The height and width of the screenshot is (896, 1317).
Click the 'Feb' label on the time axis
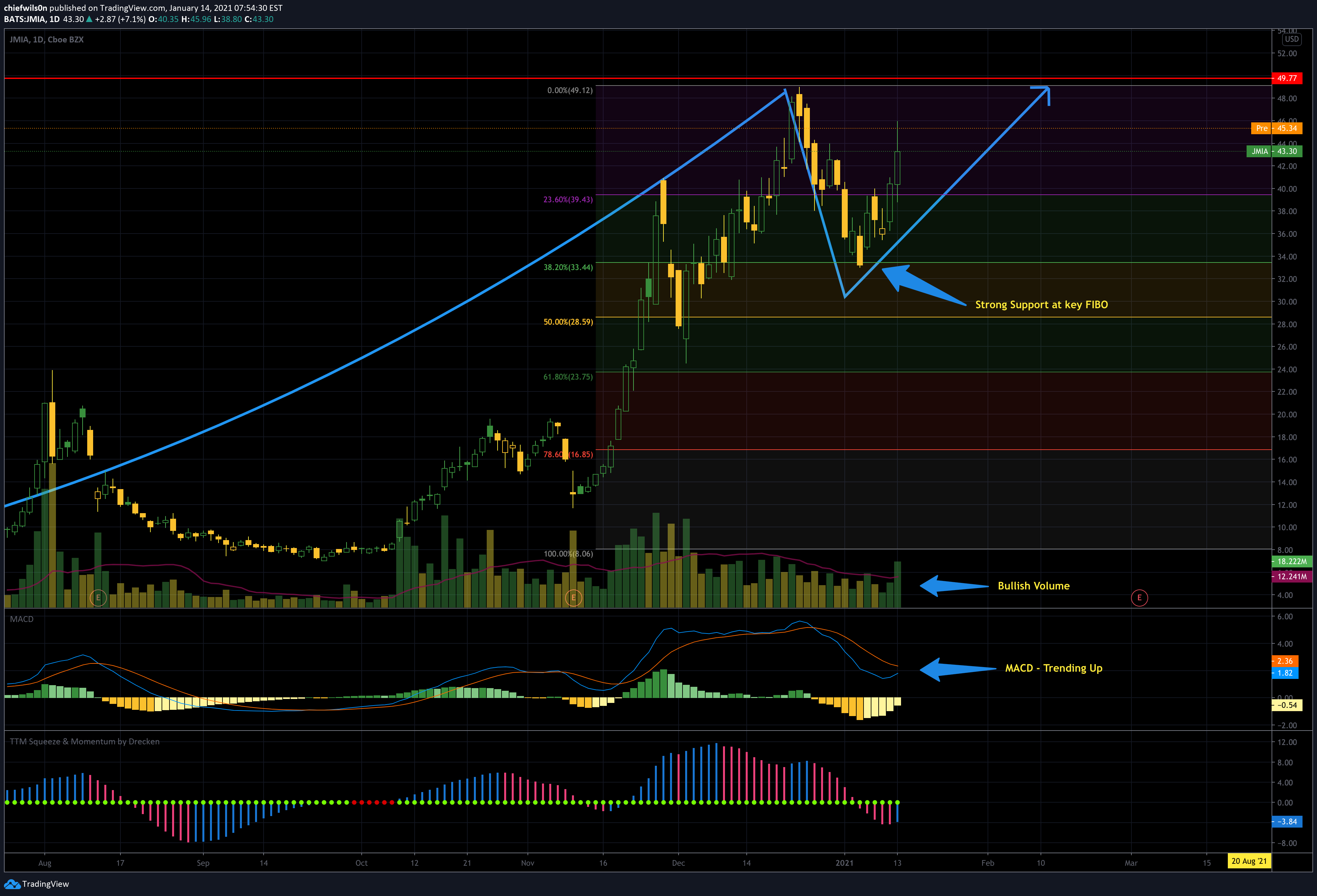[988, 863]
